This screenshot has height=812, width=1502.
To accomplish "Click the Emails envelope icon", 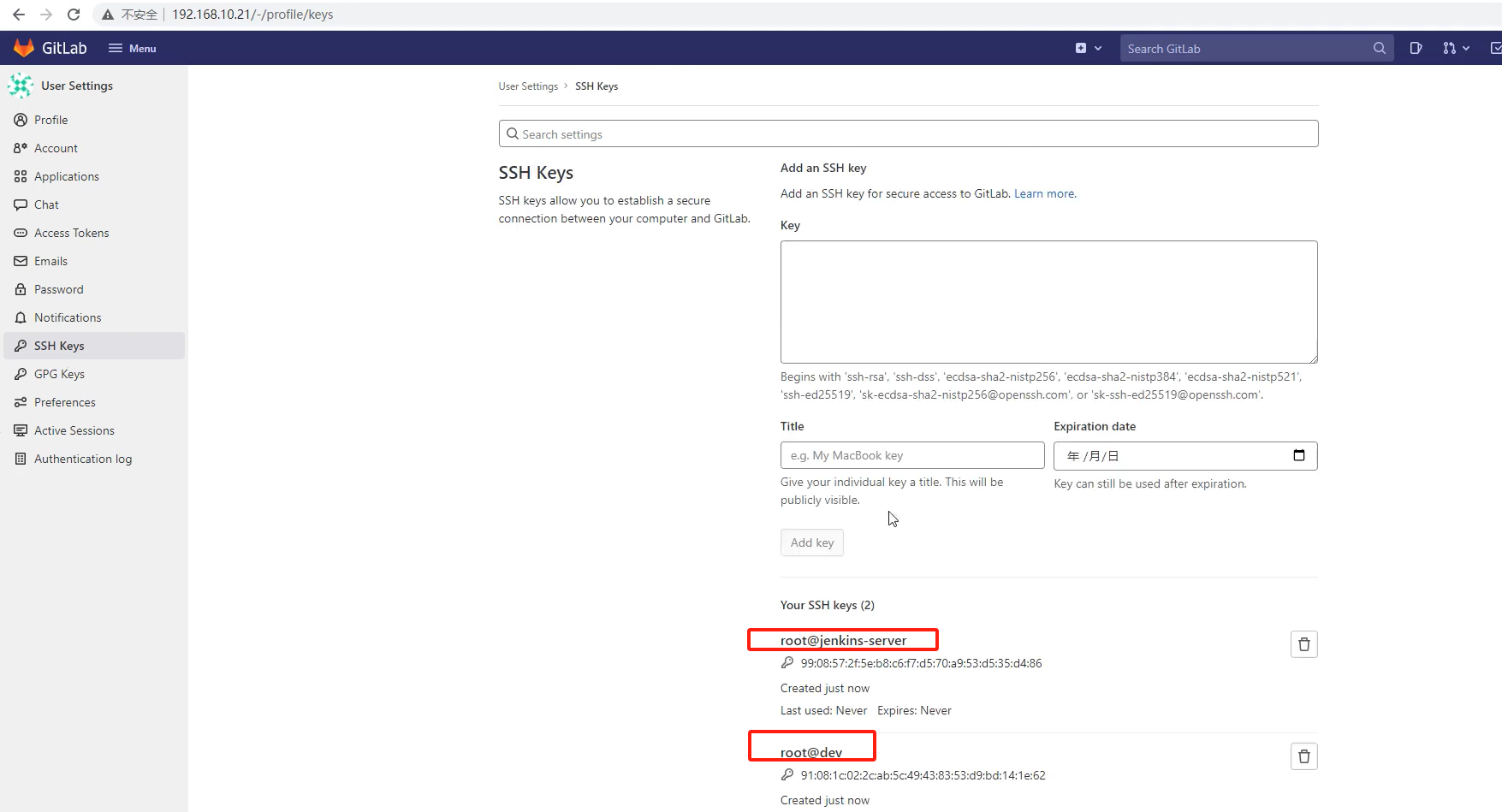I will (21, 261).
